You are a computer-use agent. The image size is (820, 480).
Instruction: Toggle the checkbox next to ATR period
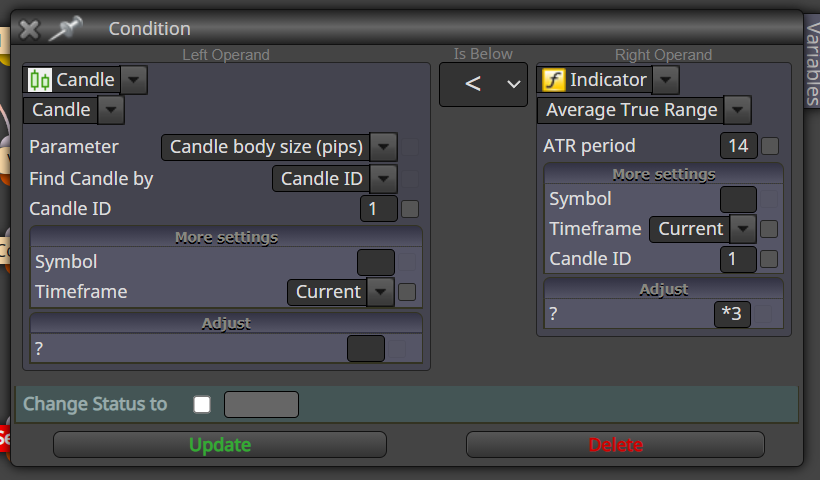(770, 146)
